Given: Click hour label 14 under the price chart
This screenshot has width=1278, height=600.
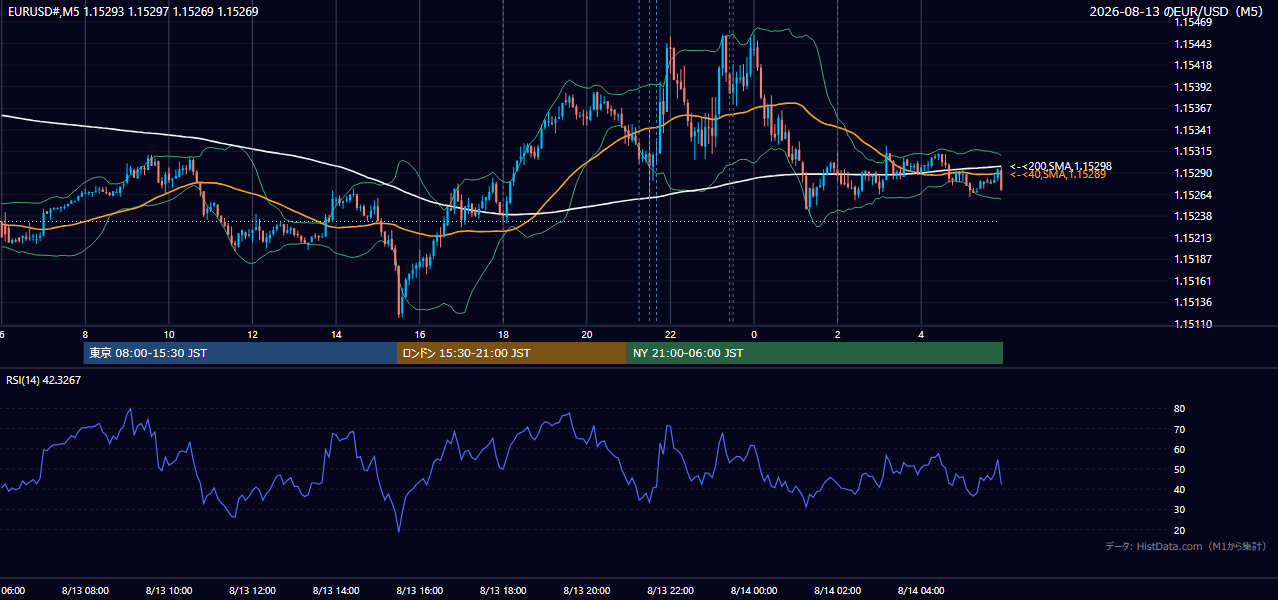Looking at the screenshot, I should tap(336, 334).
